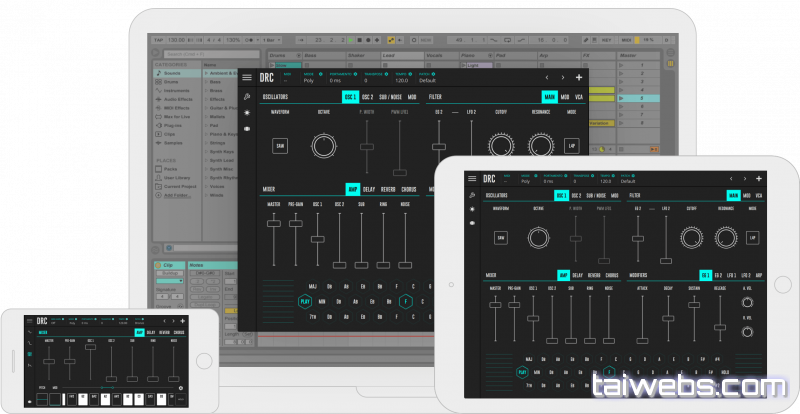
Task: Click the sun icon in laptop DRC sidebar
Action: (247, 113)
